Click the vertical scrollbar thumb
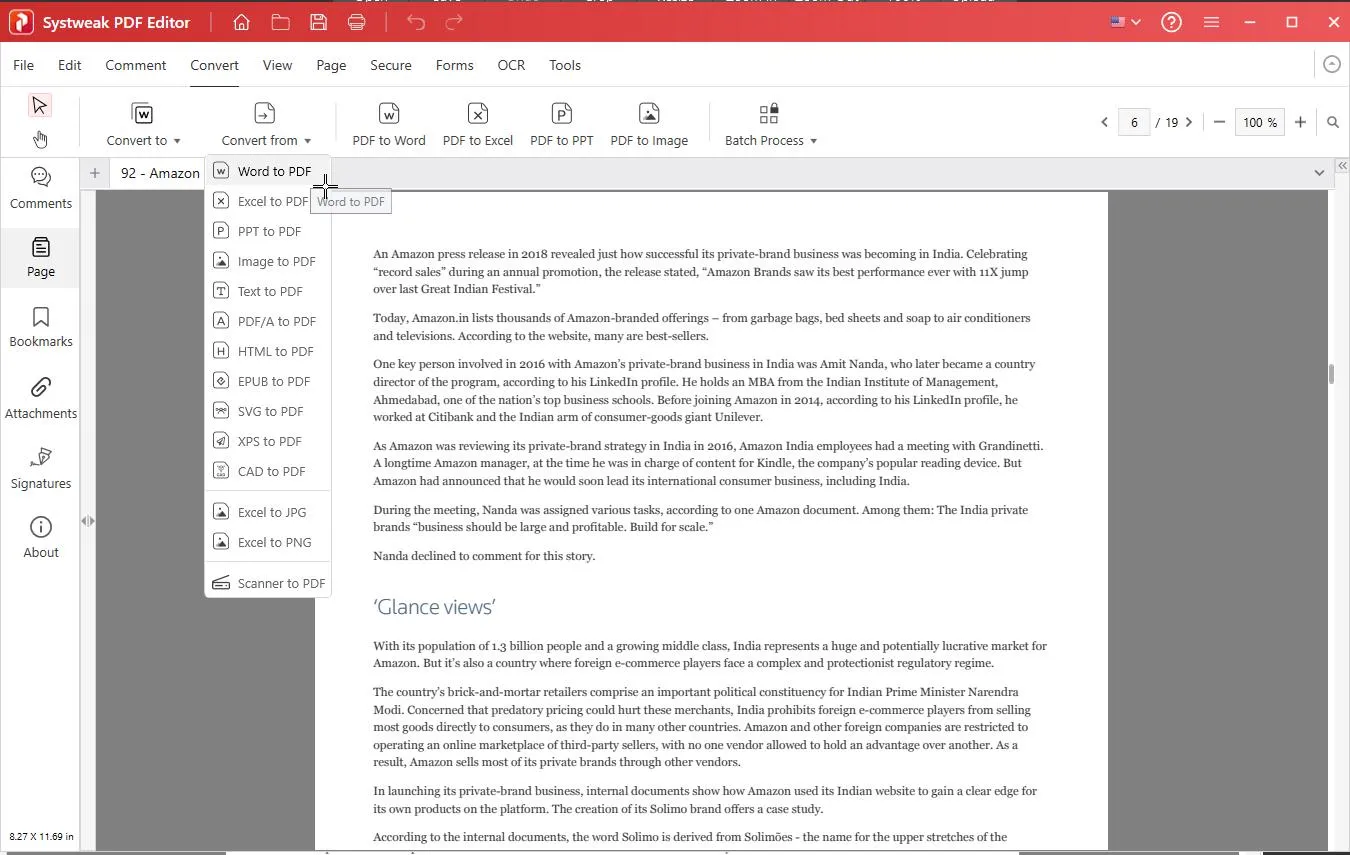 click(x=1331, y=374)
